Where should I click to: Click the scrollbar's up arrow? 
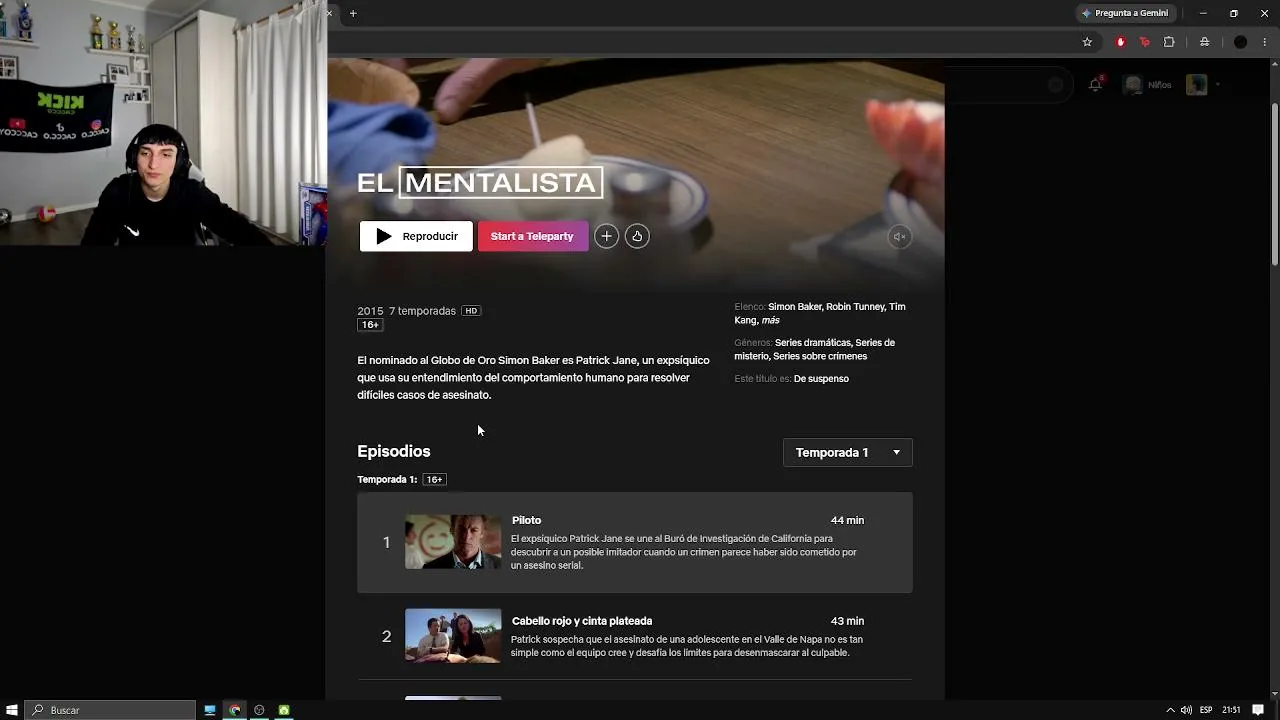pos(1274,63)
